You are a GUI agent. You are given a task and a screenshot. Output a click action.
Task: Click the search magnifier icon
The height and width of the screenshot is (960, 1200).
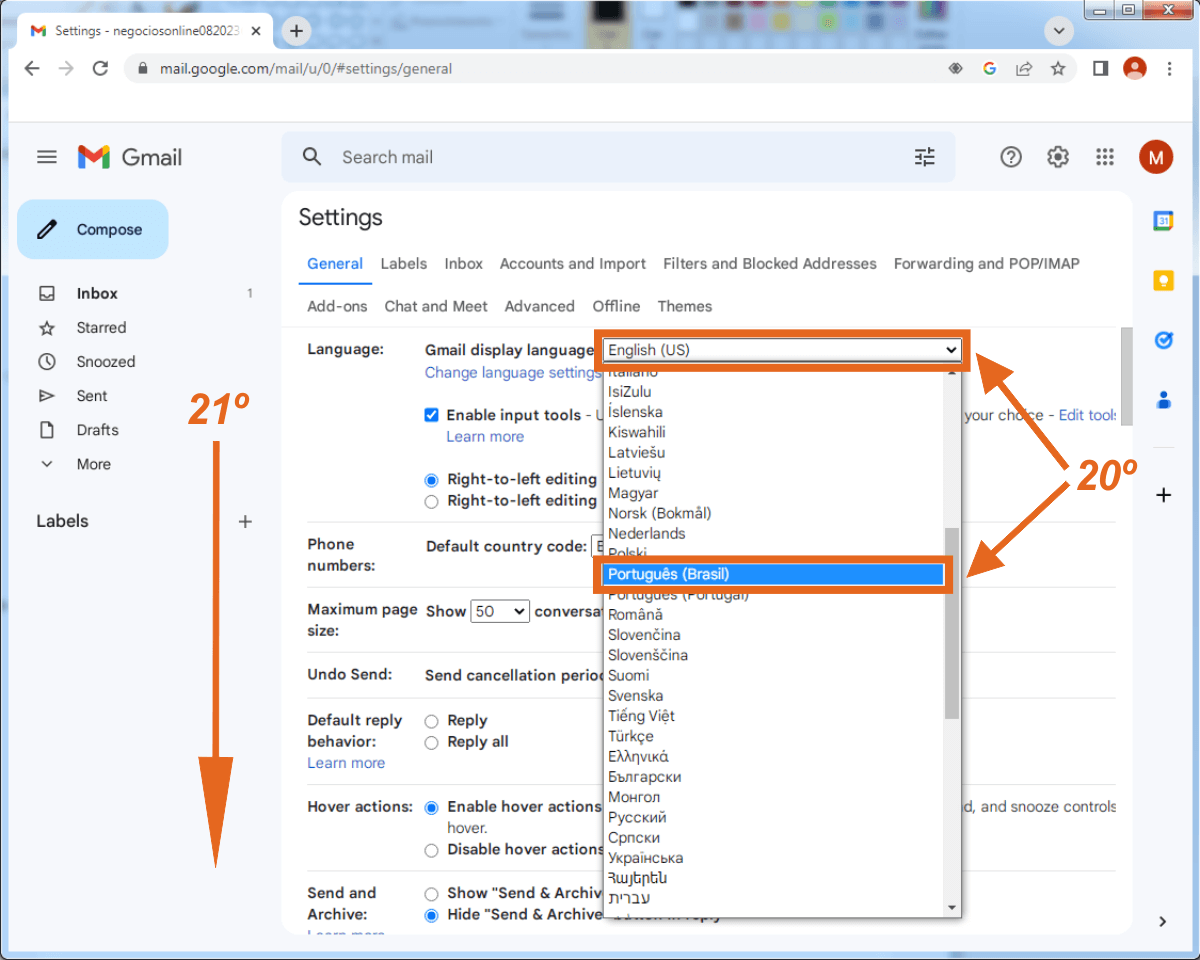312,157
